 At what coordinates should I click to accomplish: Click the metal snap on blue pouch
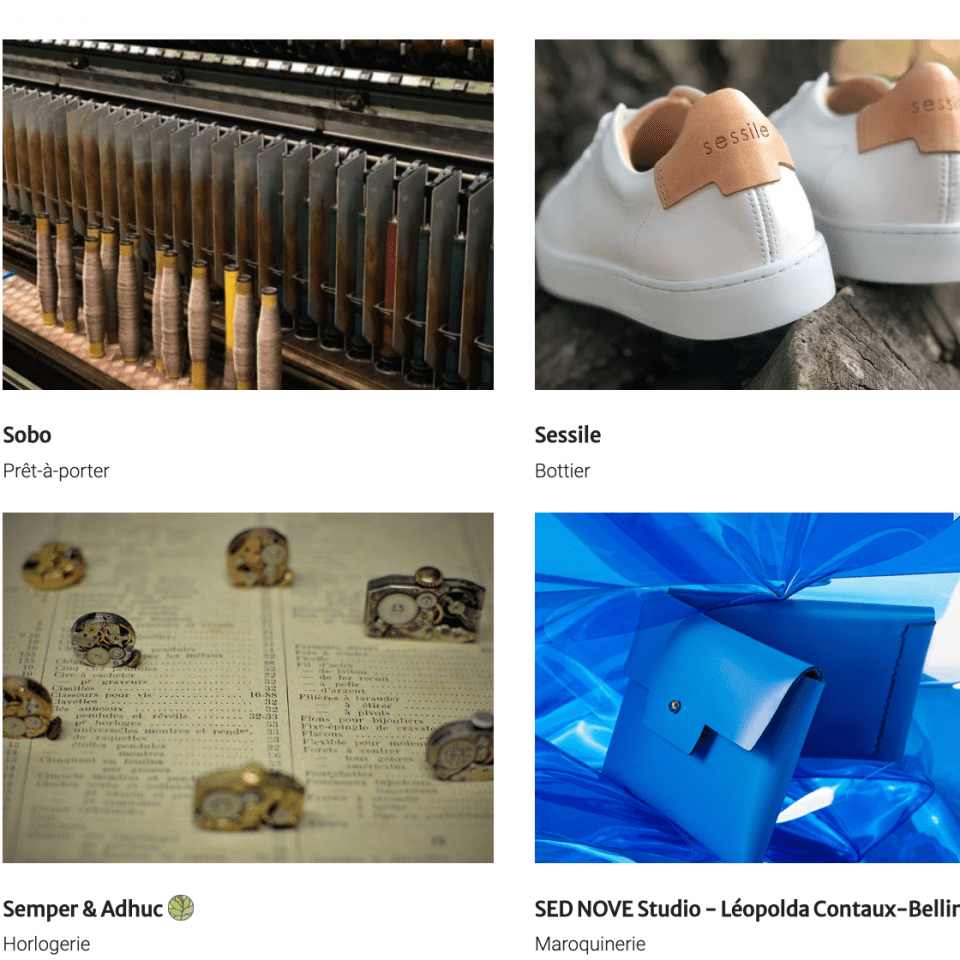(674, 706)
